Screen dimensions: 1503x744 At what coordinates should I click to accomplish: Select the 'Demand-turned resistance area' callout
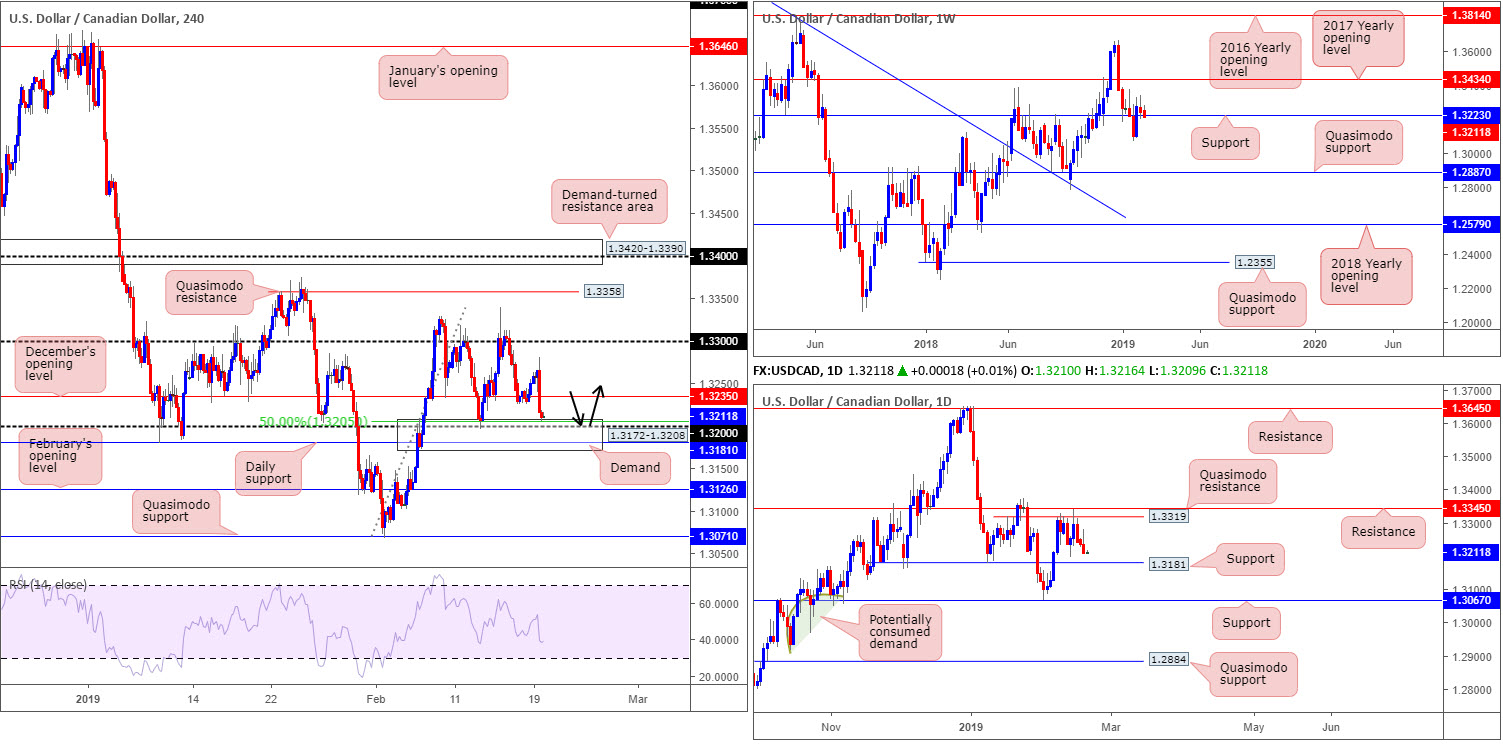[x=608, y=204]
